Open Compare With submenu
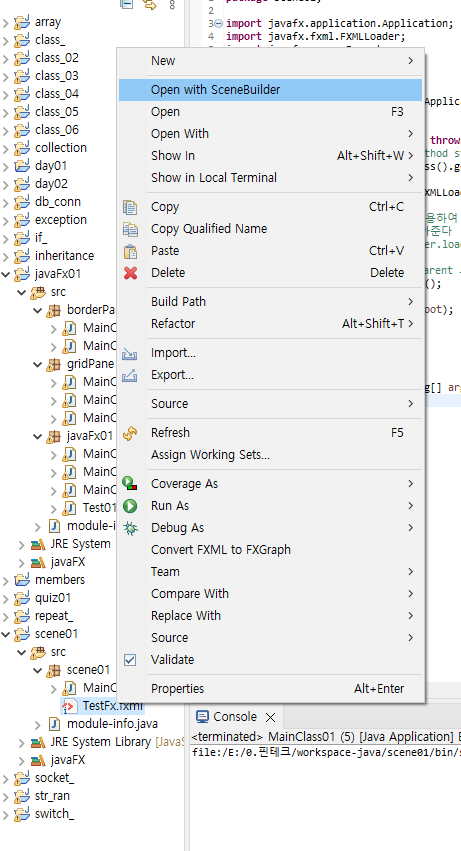 [x=270, y=594]
